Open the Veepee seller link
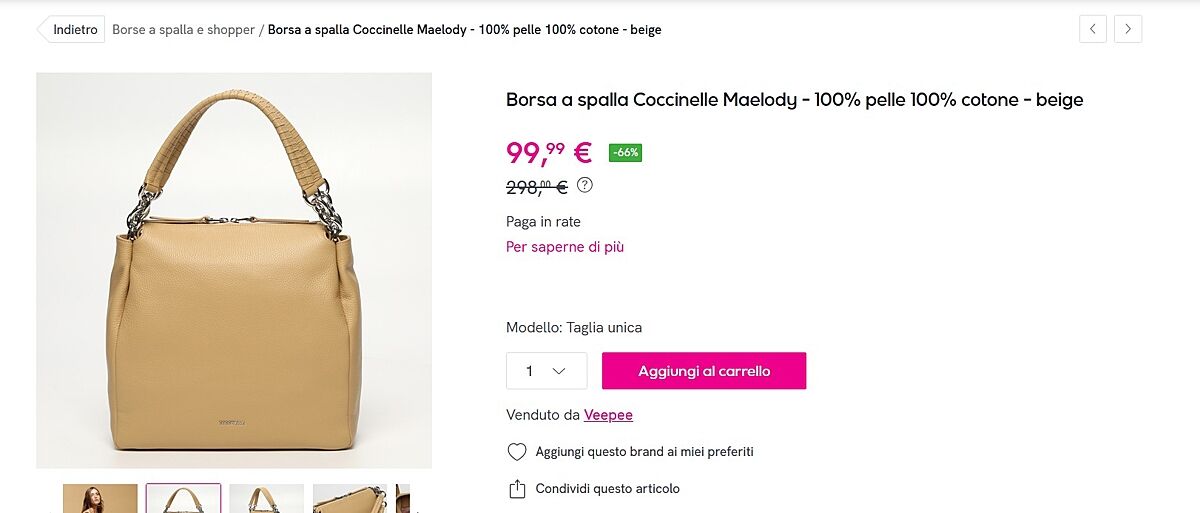1200x513 pixels. click(x=608, y=415)
